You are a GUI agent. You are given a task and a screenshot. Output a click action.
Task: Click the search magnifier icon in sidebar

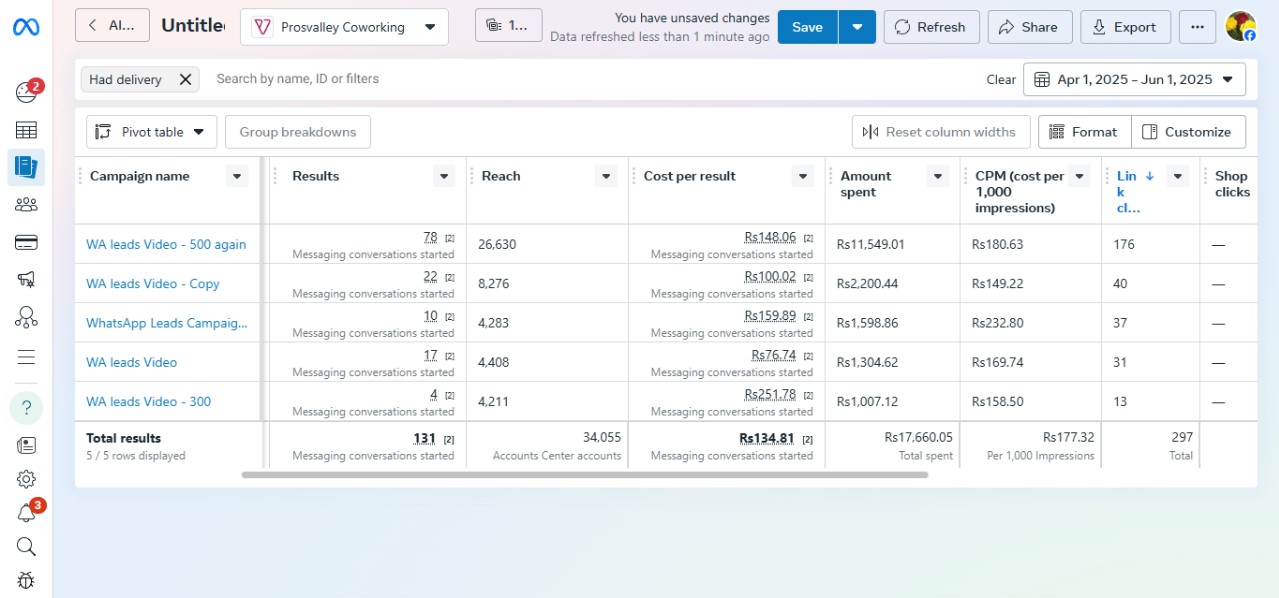tap(26, 546)
